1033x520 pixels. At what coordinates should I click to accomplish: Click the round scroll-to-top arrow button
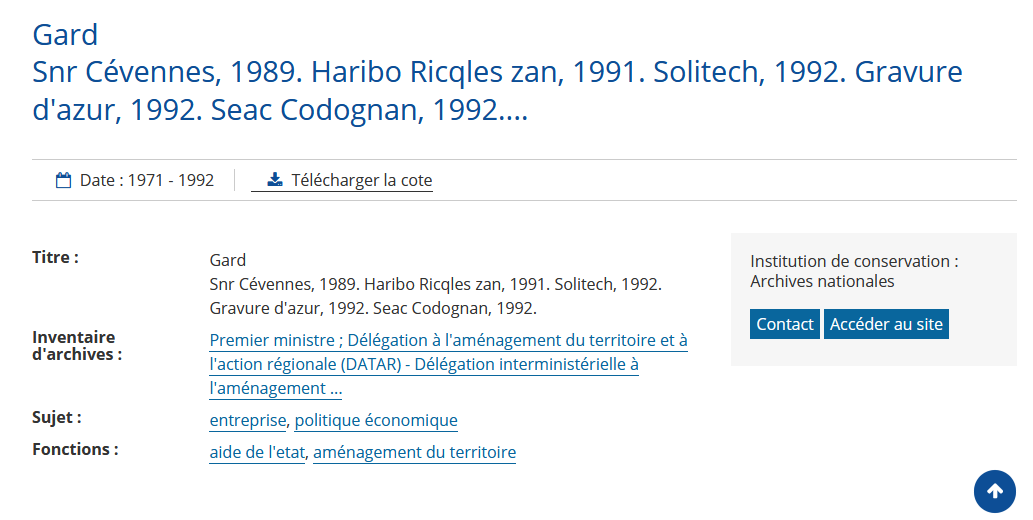click(x=995, y=491)
